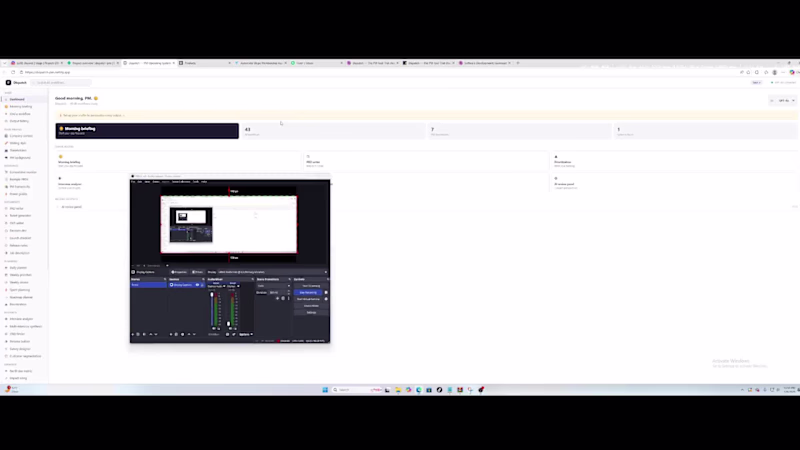Open Survey designer in the sidebar
Viewport: 800px width, 450px height.
click(x=20, y=349)
